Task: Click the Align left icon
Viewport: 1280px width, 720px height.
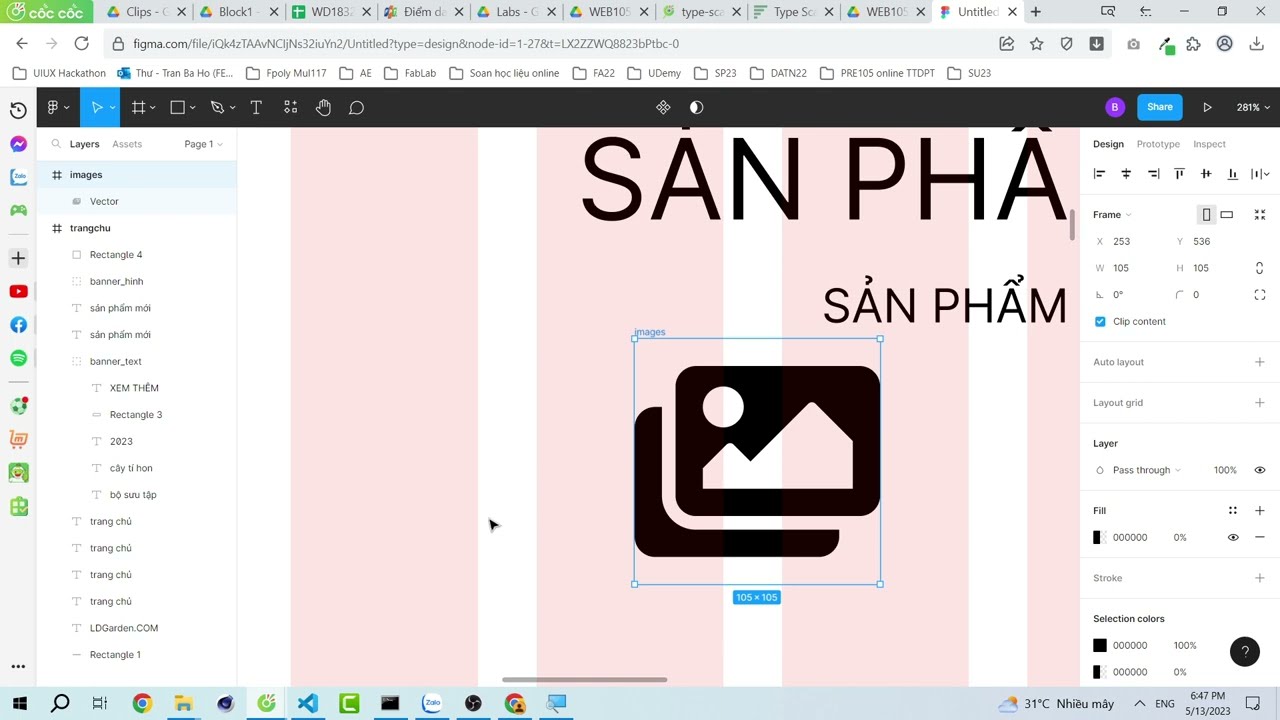Action: 1099,174
